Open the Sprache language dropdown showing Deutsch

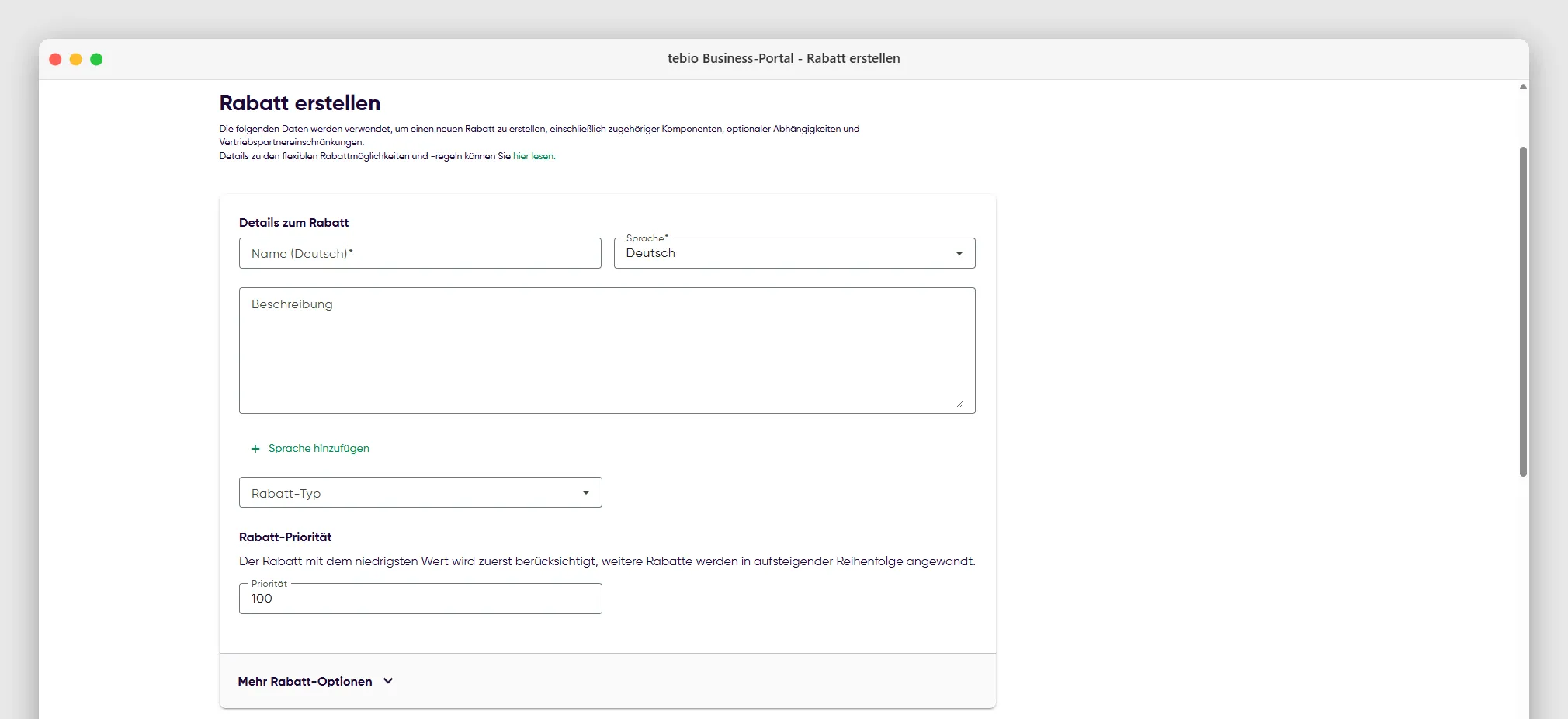pyautogui.click(x=794, y=253)
